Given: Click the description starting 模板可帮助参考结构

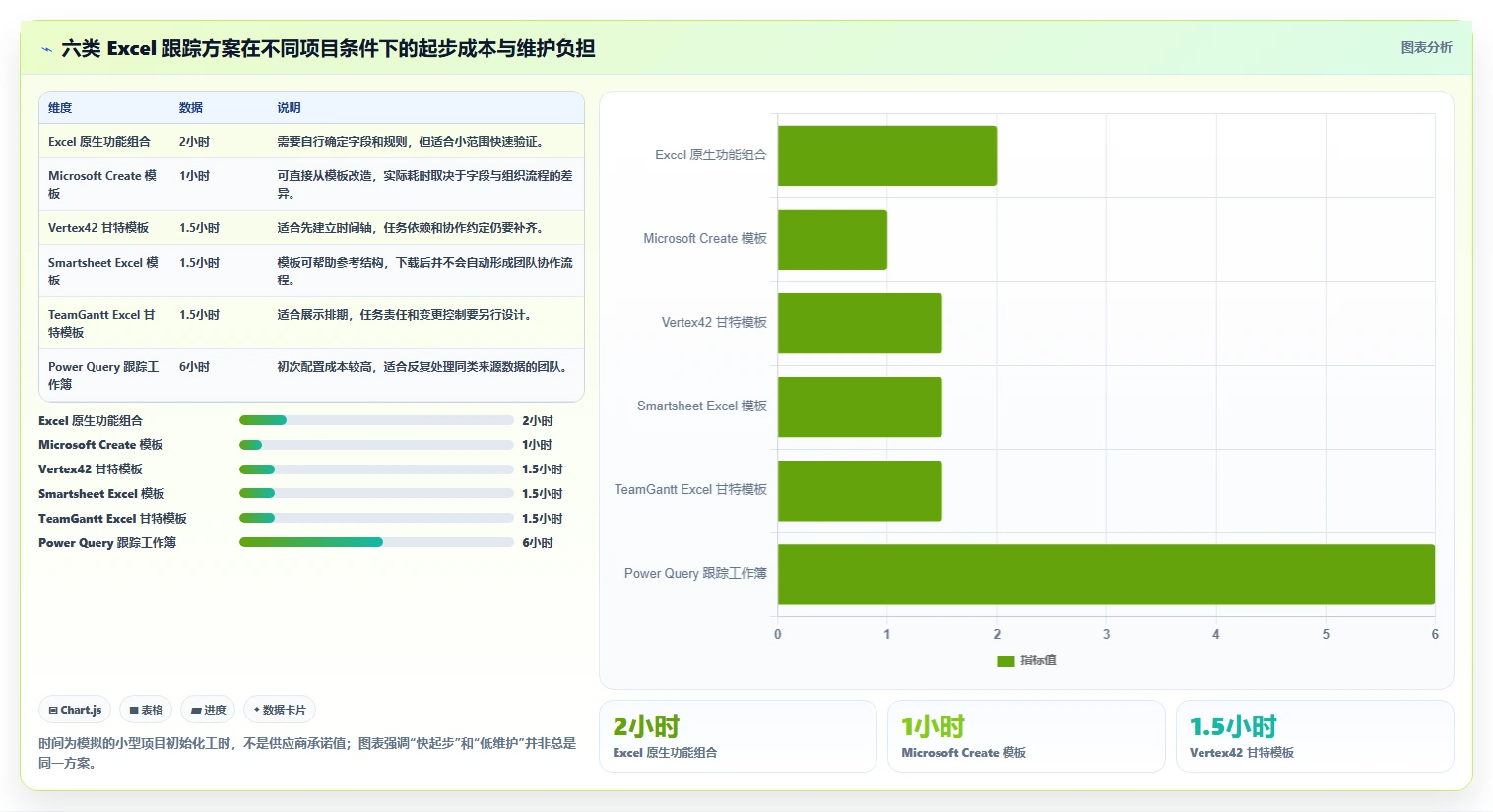Looking at the screenshot, I should (424, 271).
